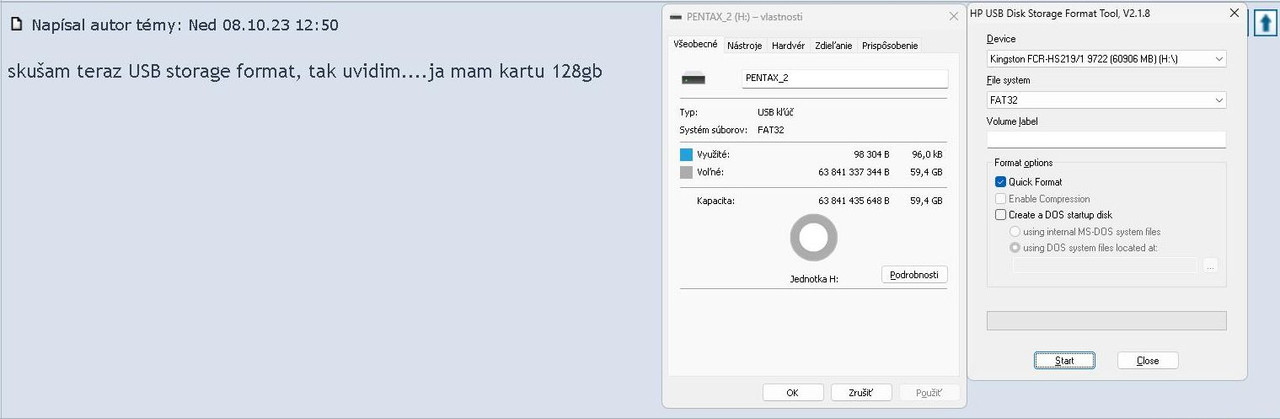The width and height of the screenshot is (1280, 419).
Task: Click the format progress bar in HP tool
Action: pyautogui.click(x=1106, y=321)
